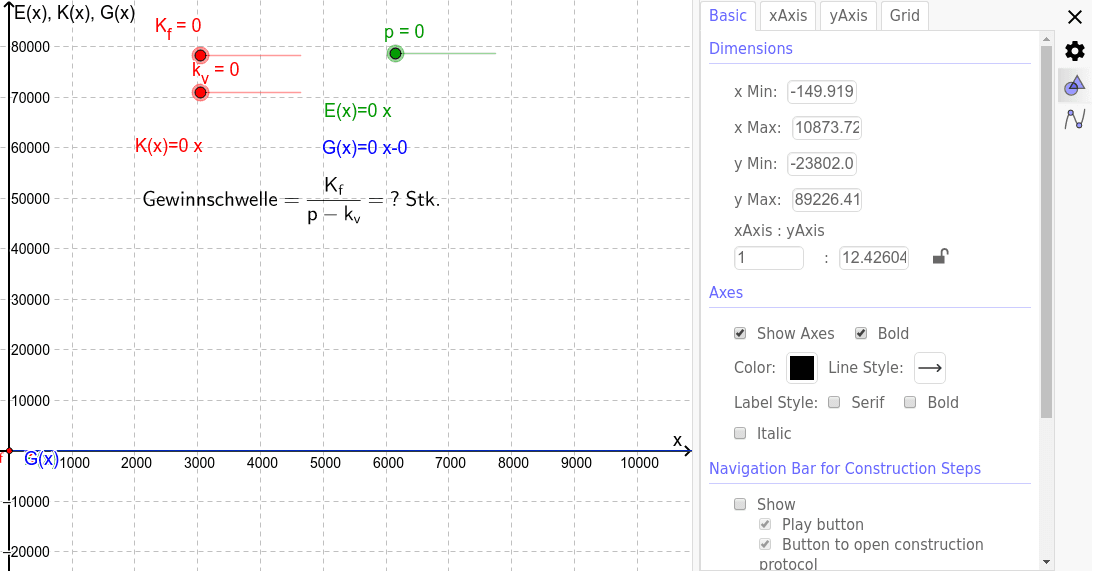Viewport: 1094px width, 573px height.
Task: Open the function graph properties icon
Action: click(1074, 119)
